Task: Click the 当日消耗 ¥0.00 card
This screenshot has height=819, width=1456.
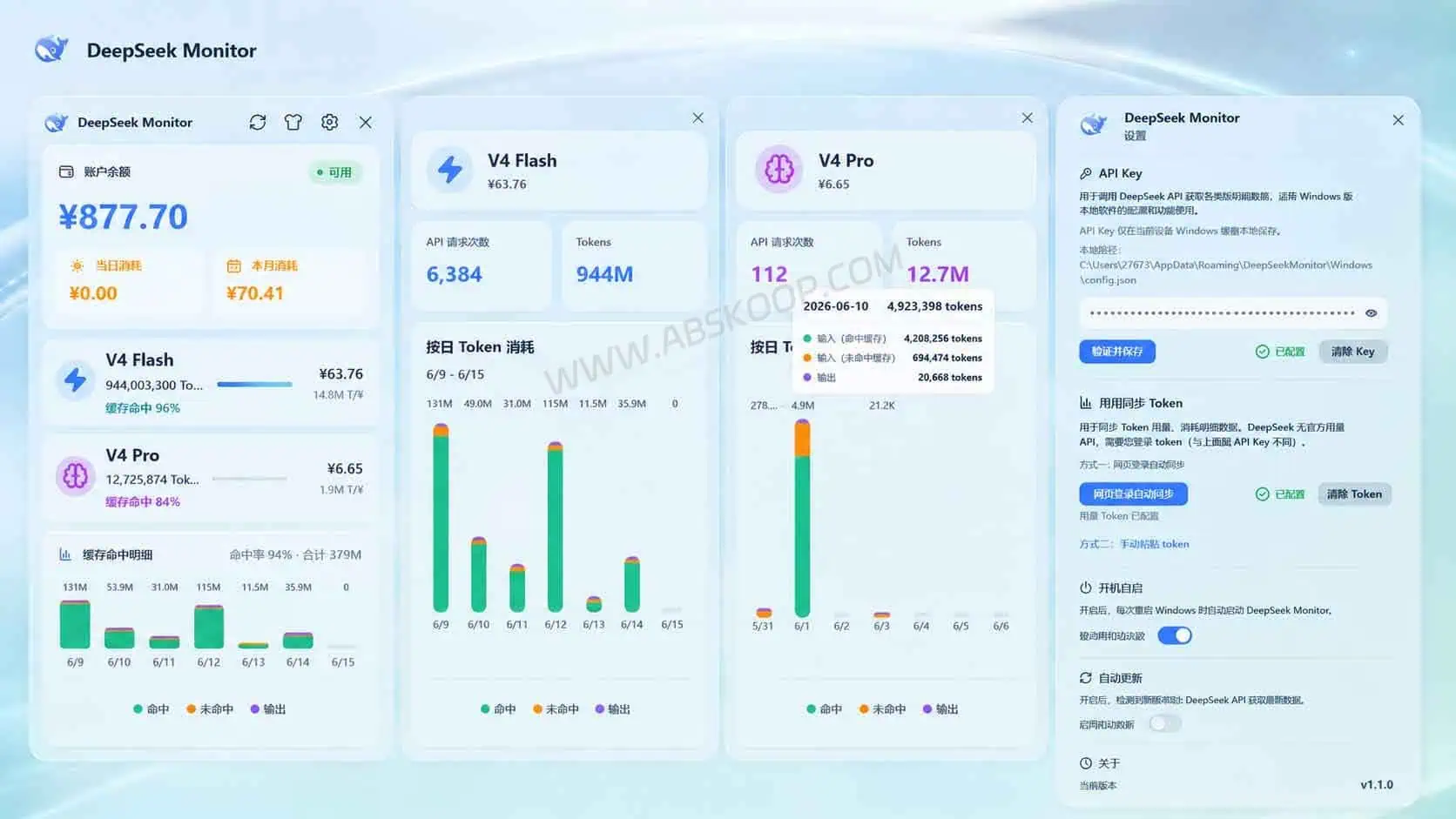Action: click(x=131, y=280)
